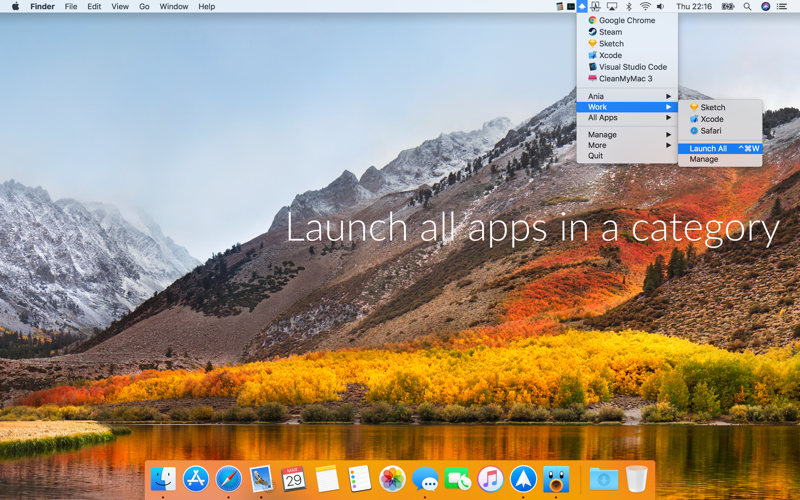This screenshot has width=800, height=500.
Task: Quit the launcher via Quit item
Action: coord(627,156)
